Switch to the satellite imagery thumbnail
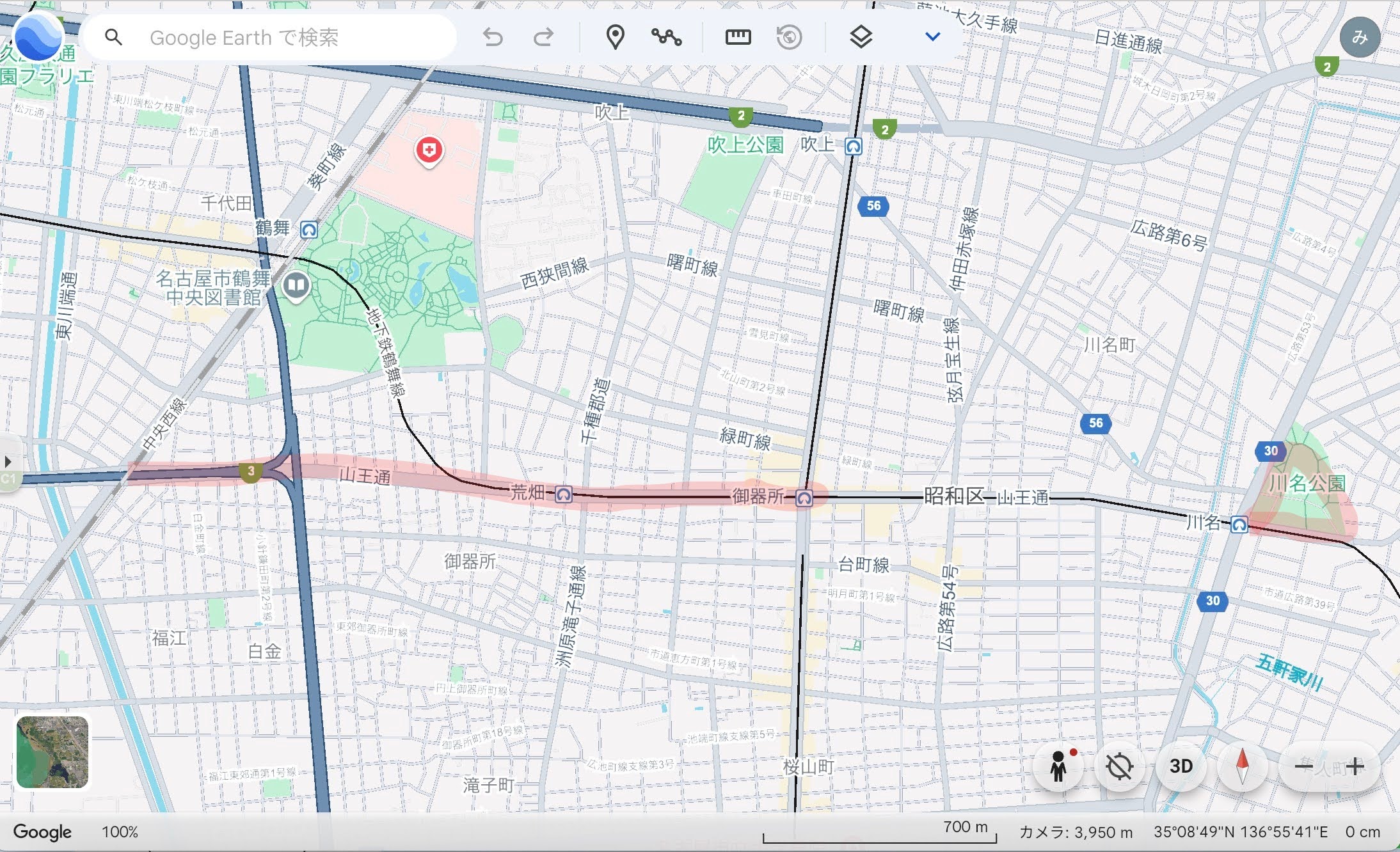Screen dimensions: 1400x852 tap(52, 752)
